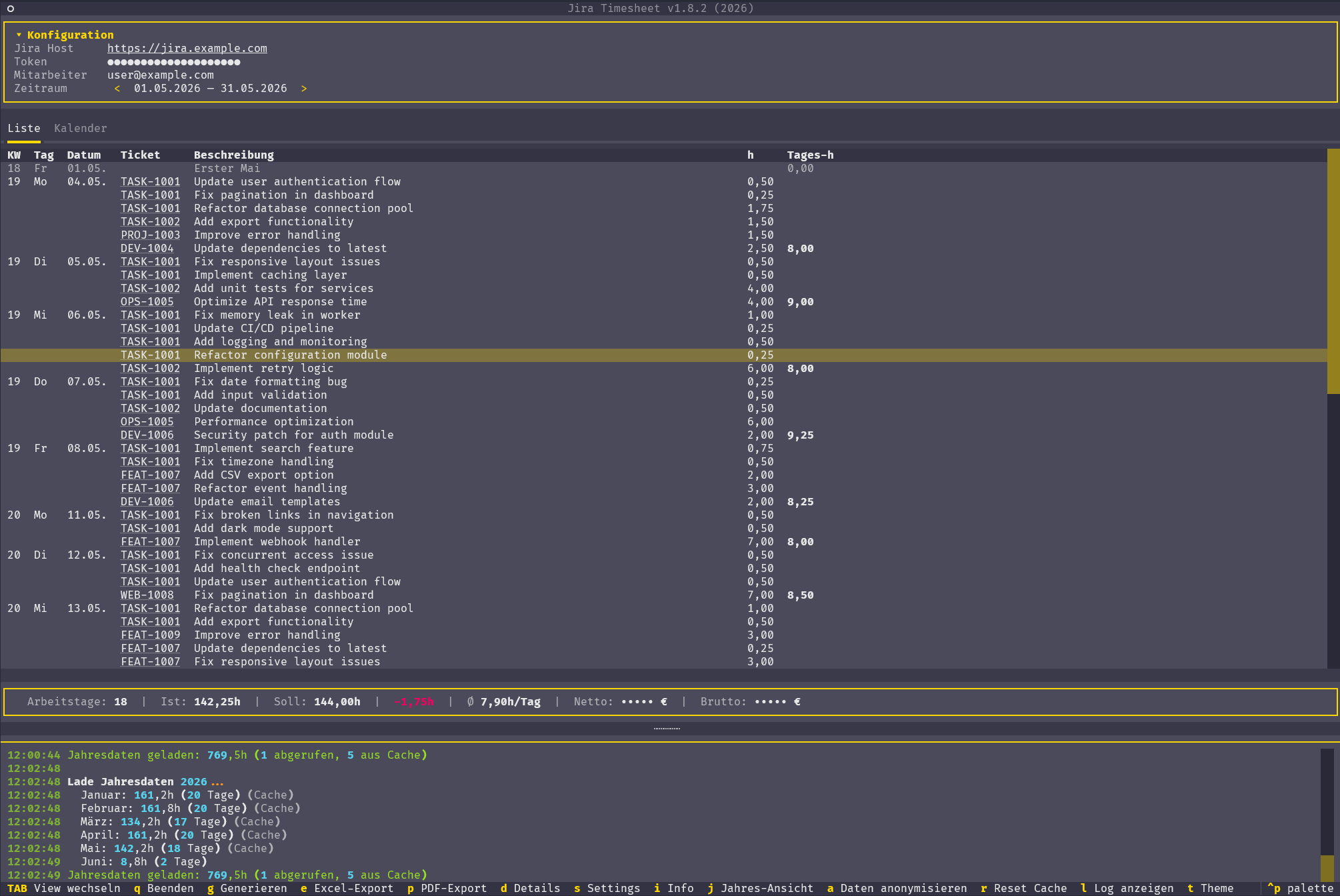
Task: Select the Liste tab
Action: point(24,128)
